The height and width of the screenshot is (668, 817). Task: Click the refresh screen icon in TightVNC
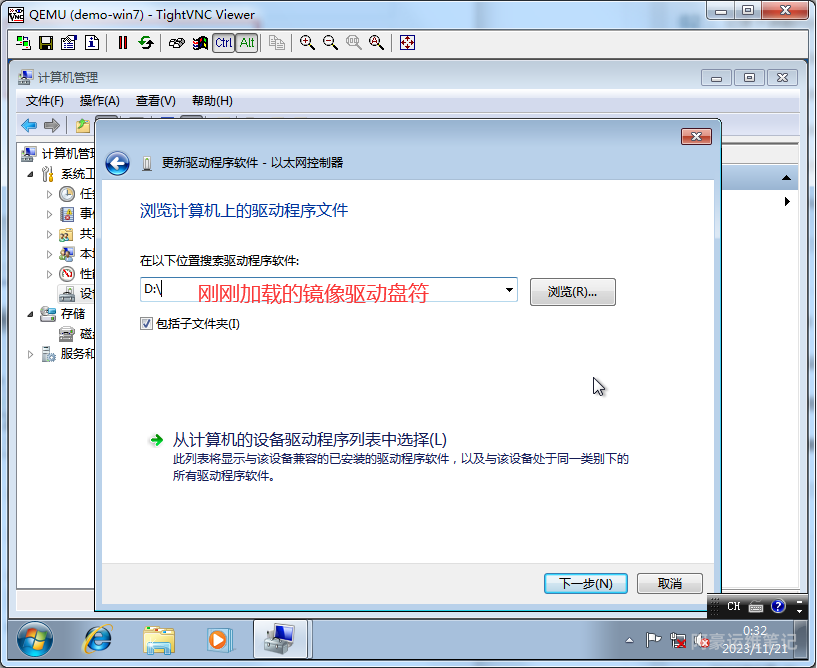coord(146,42)
